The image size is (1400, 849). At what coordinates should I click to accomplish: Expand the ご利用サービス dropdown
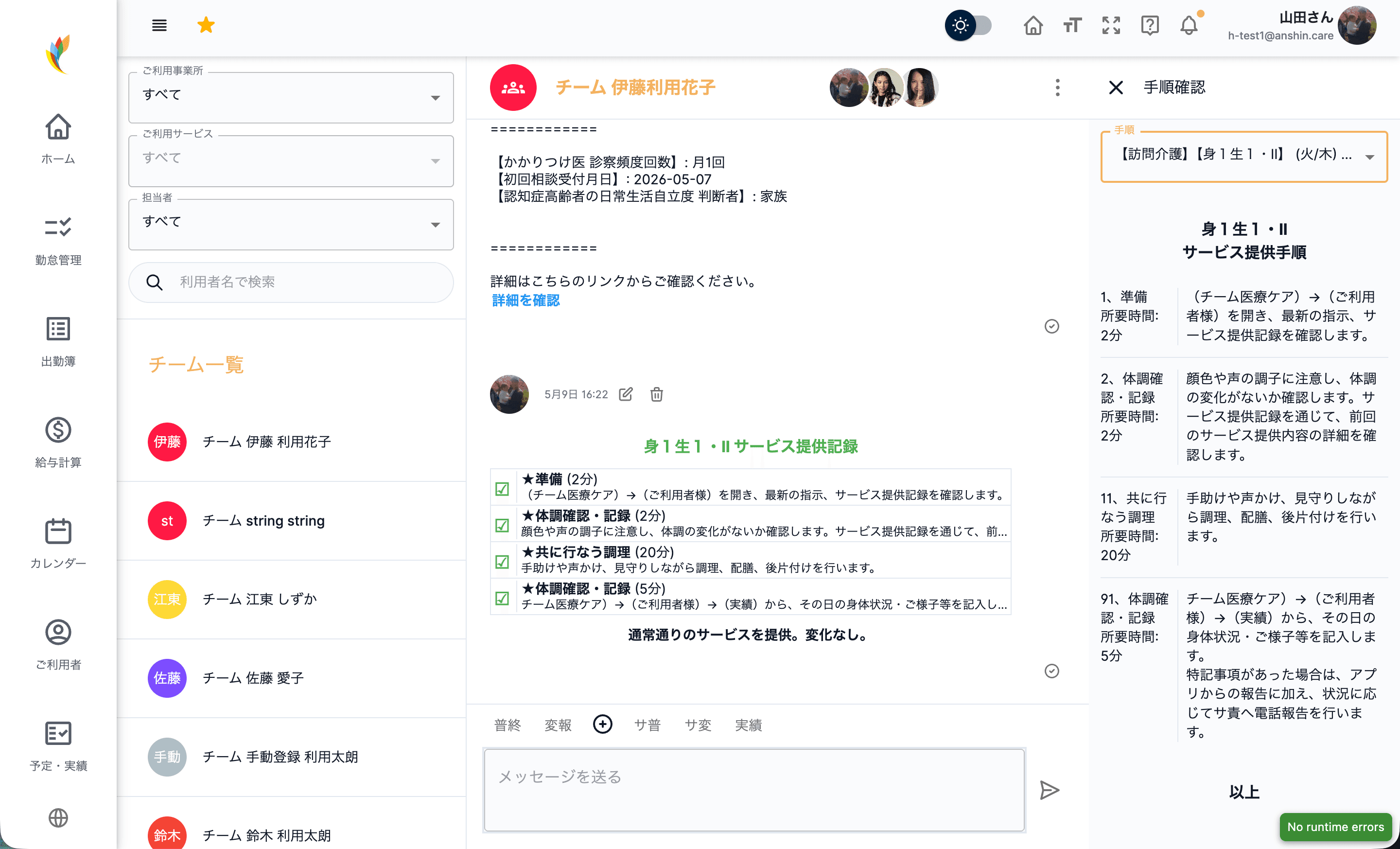(291, 161)
